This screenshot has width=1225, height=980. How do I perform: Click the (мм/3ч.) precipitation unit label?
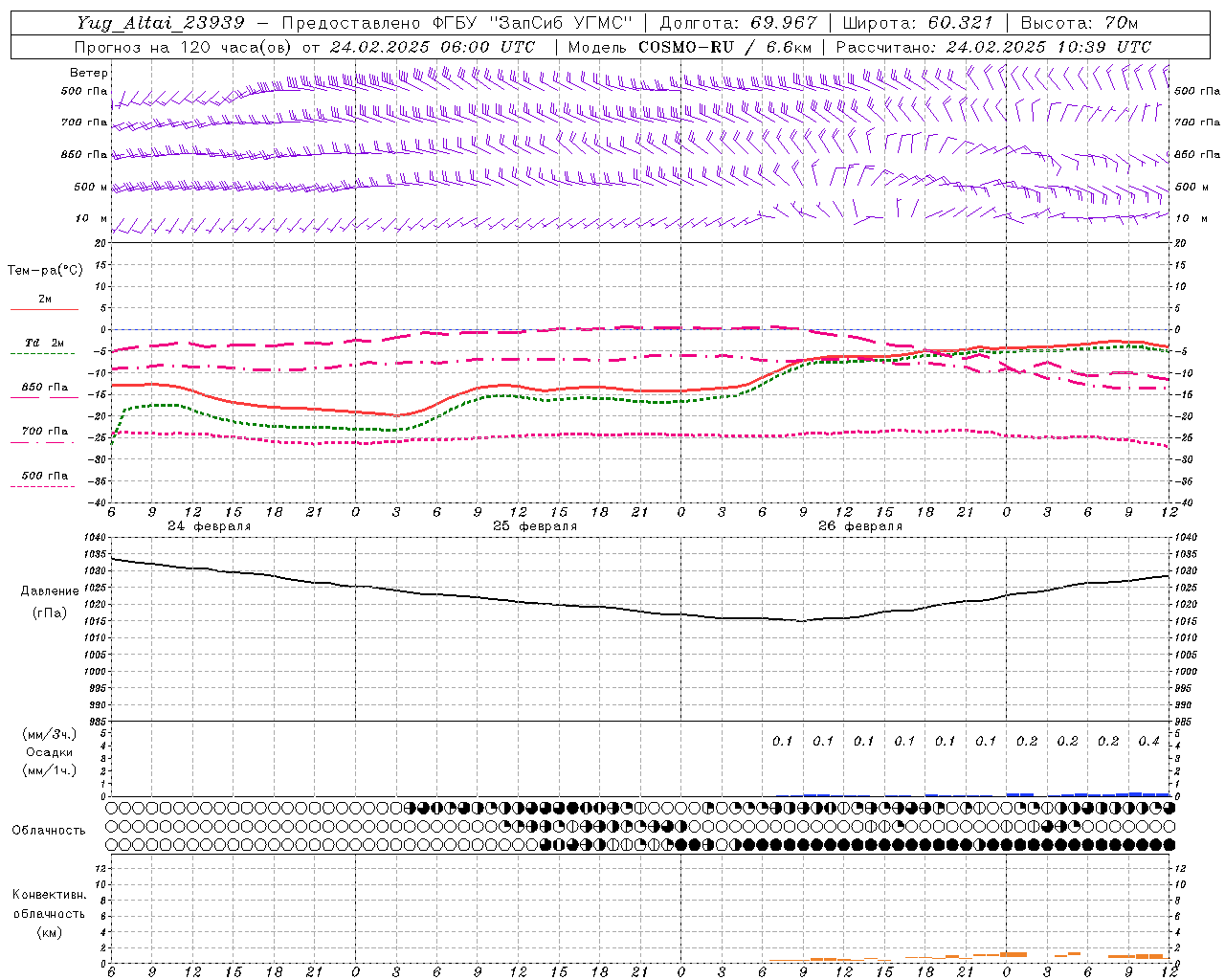pyautogui.click(x=50, y=734)
